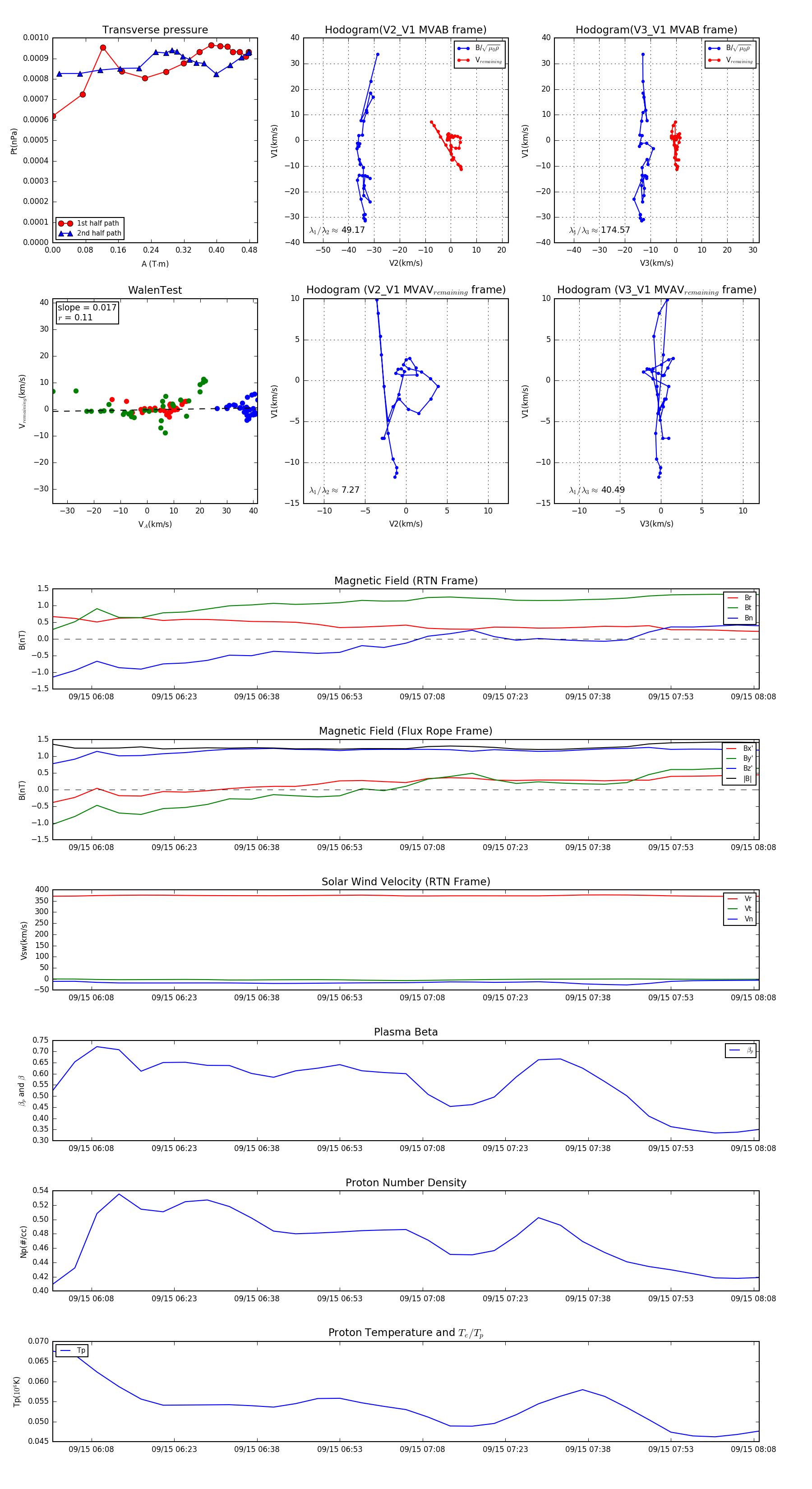Click the 'Pt(nPa)' y-axis label
The image size is (812, 1489).
click(14, 140)
